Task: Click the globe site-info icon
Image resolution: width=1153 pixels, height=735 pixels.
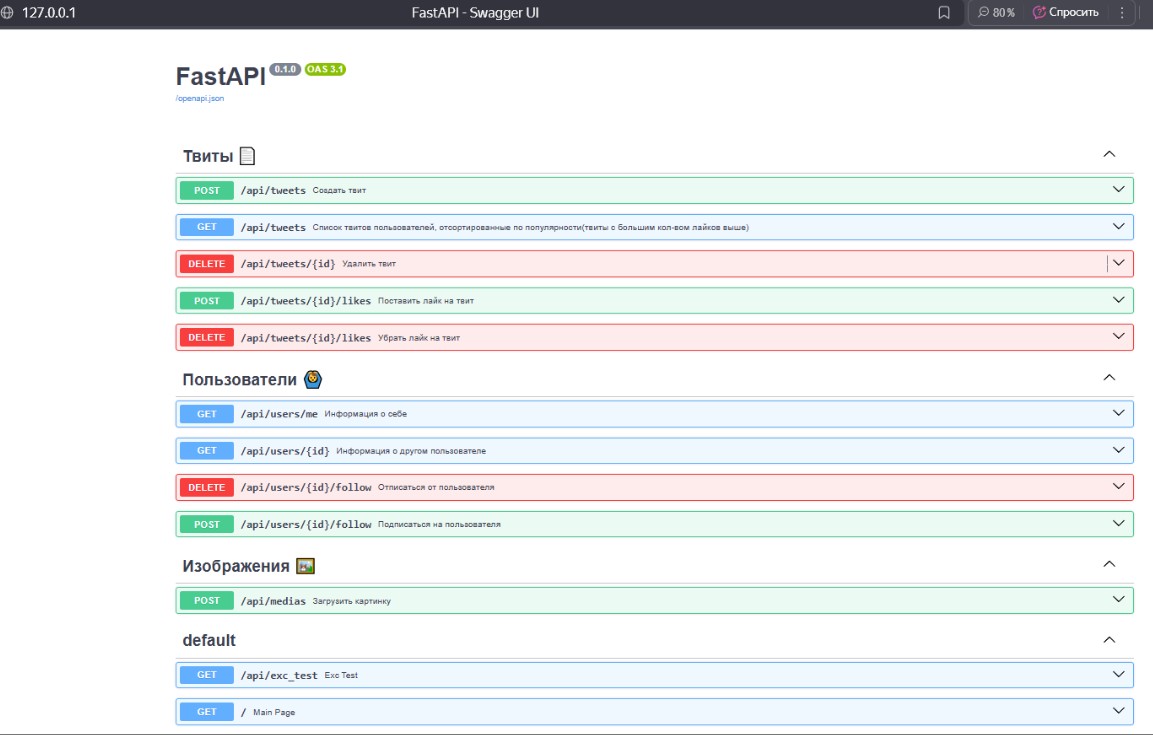Action: tap(7, 12)
